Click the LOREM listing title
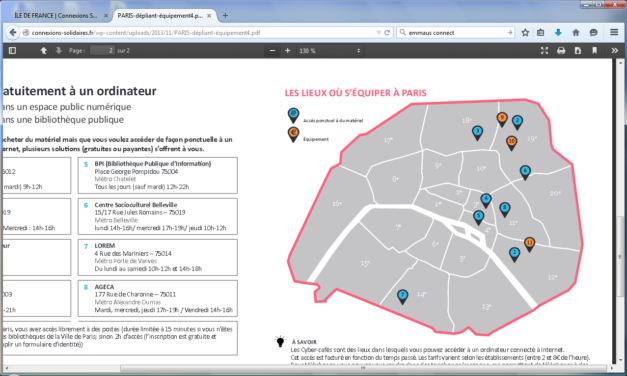 click(x=105, y=246)
